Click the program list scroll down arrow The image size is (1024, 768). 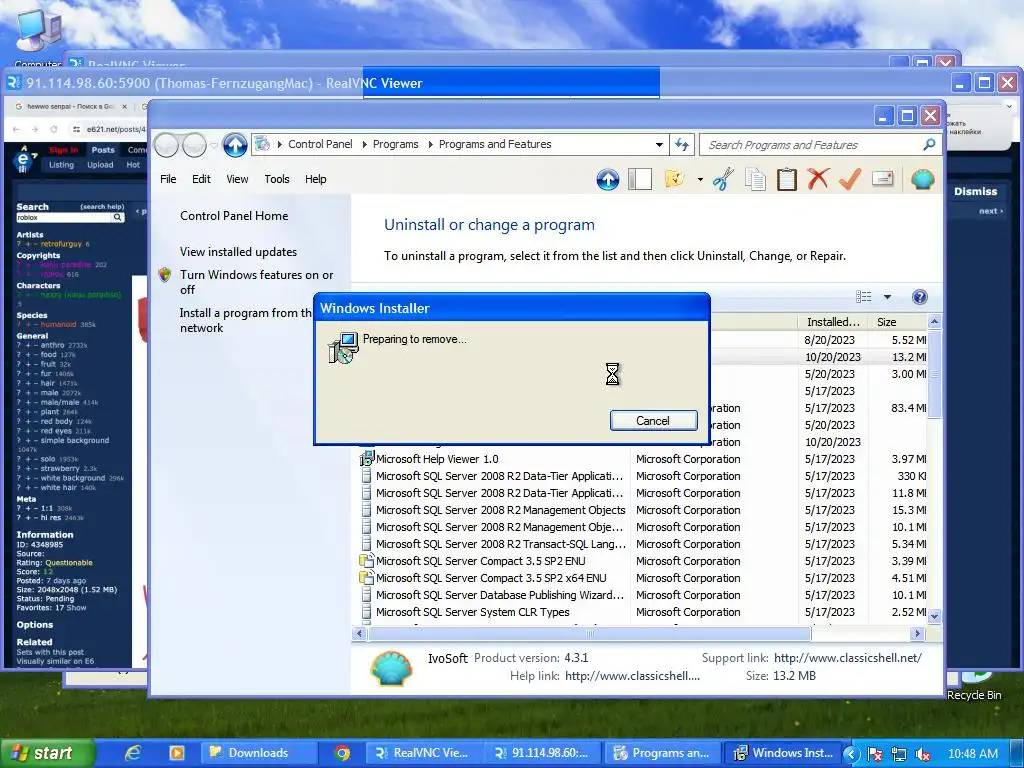coord(935,616)
